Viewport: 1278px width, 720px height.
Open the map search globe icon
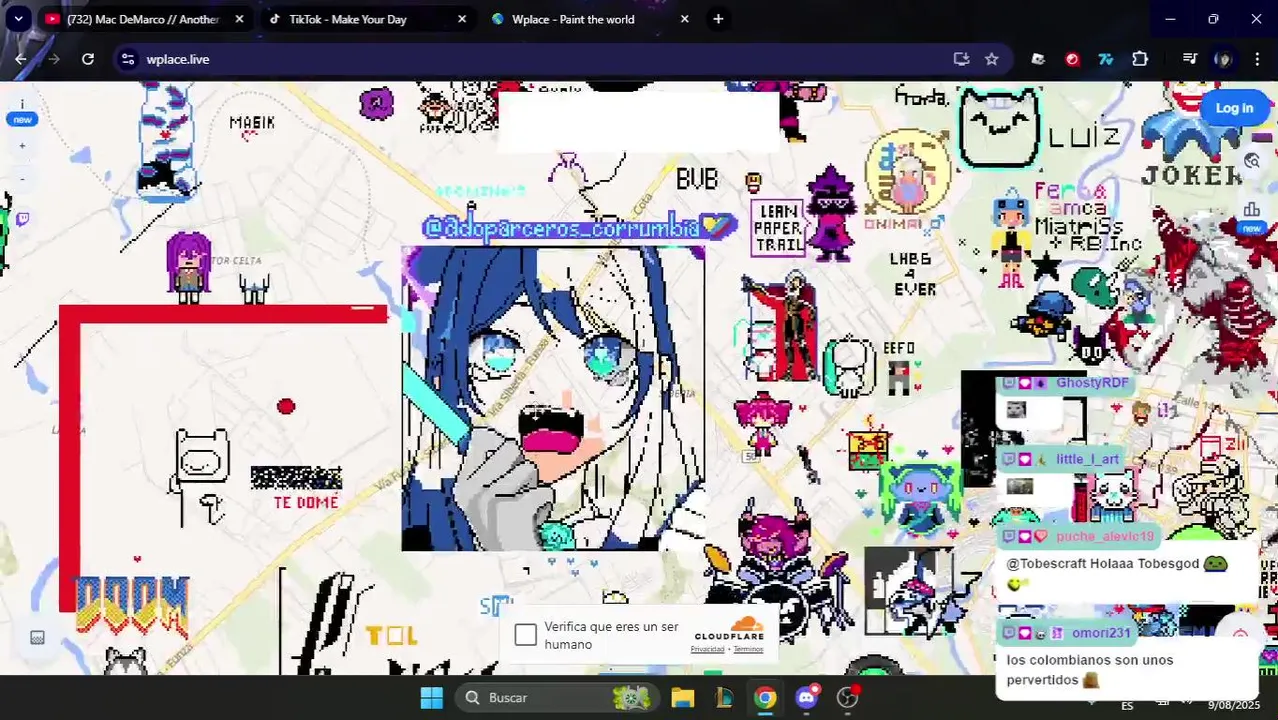point(1252,161)
